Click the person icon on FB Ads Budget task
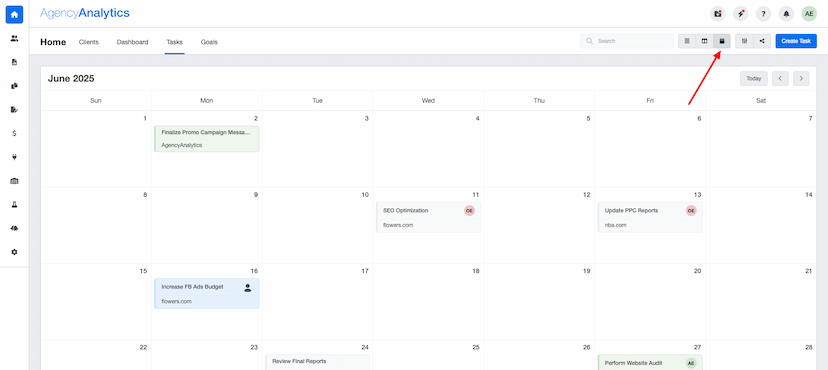The width and height of the screenshot is (828, 370). pyautogui.click(x=248, y=288)
